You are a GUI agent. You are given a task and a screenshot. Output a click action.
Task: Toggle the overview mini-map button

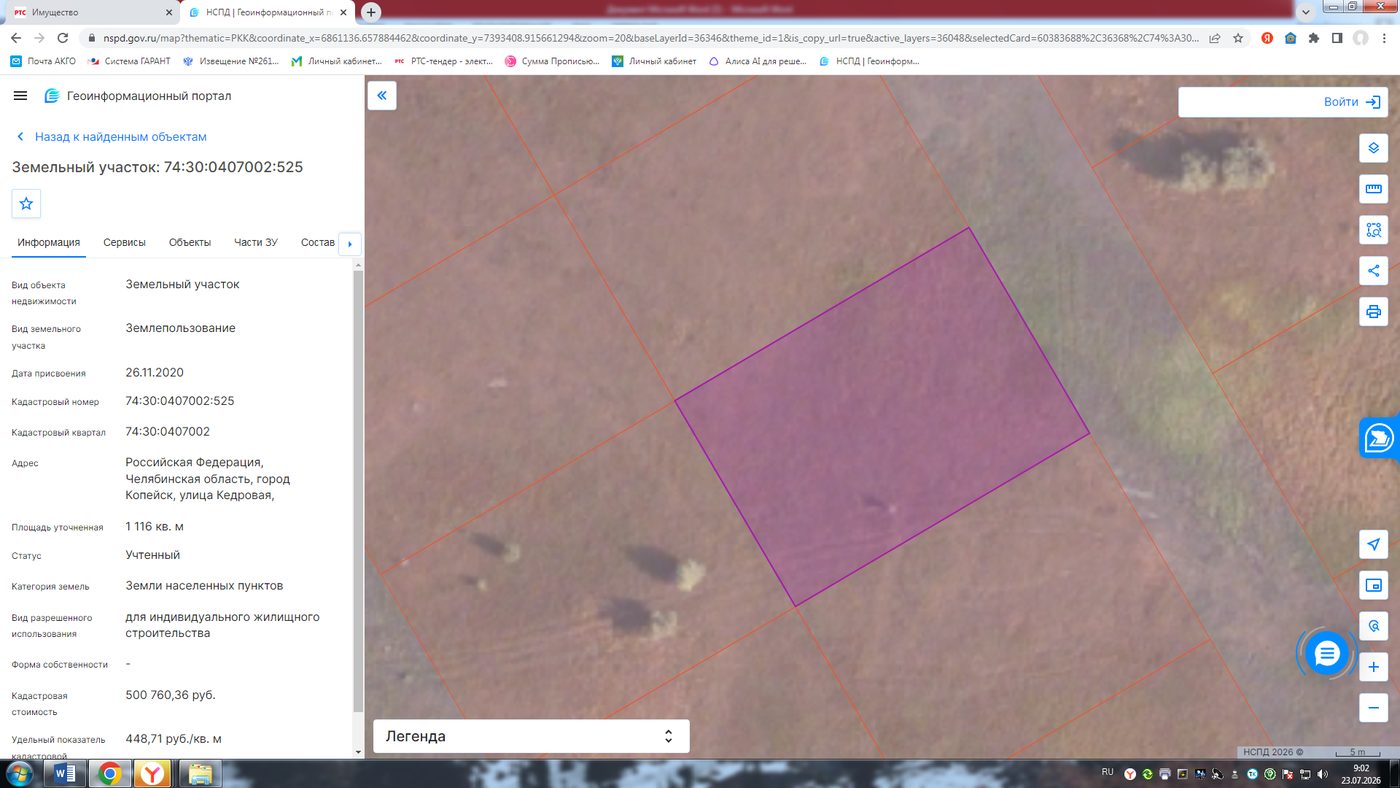(1374, 585)
